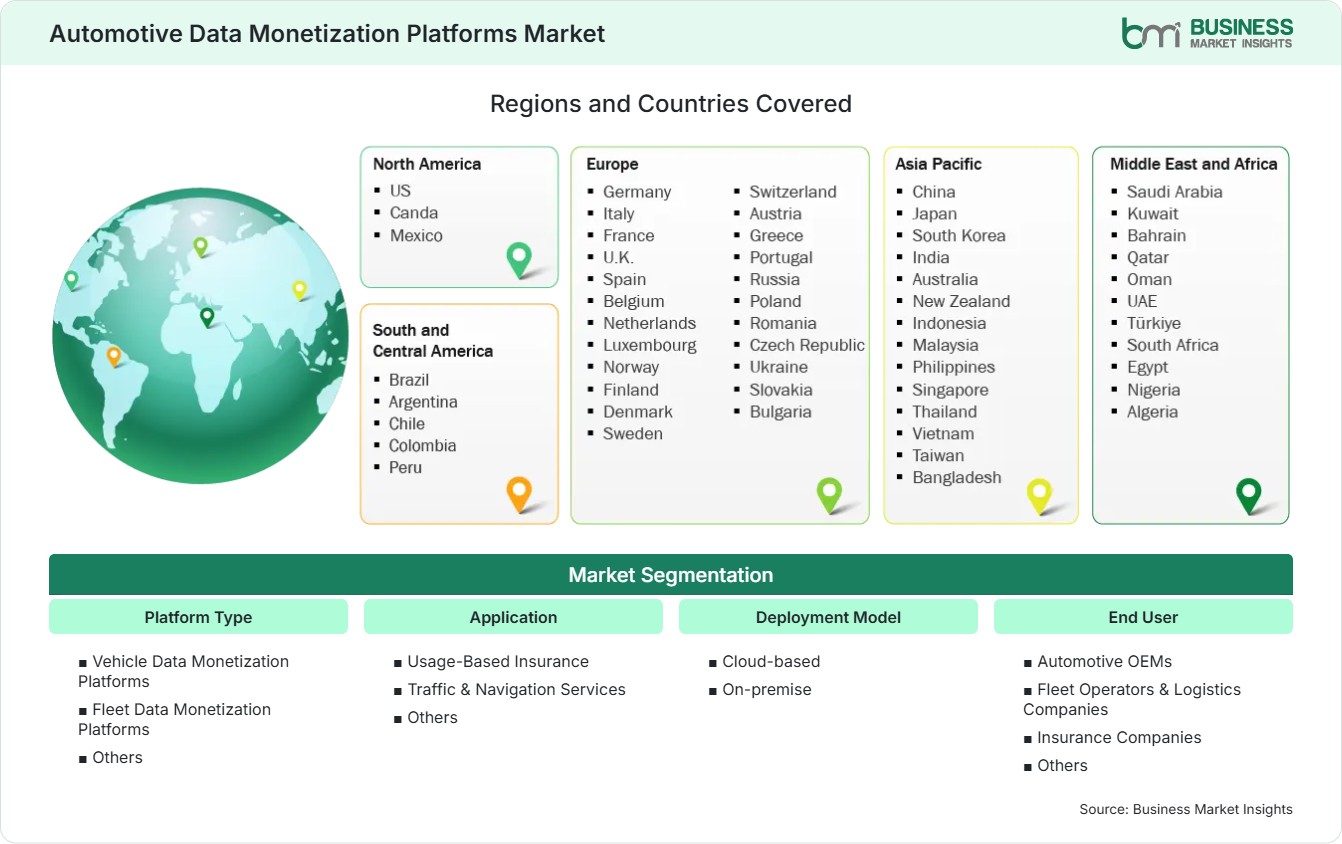Click the yellow pin in the Asia Pacific card
1342x844 pixels.
[1040, 495]
